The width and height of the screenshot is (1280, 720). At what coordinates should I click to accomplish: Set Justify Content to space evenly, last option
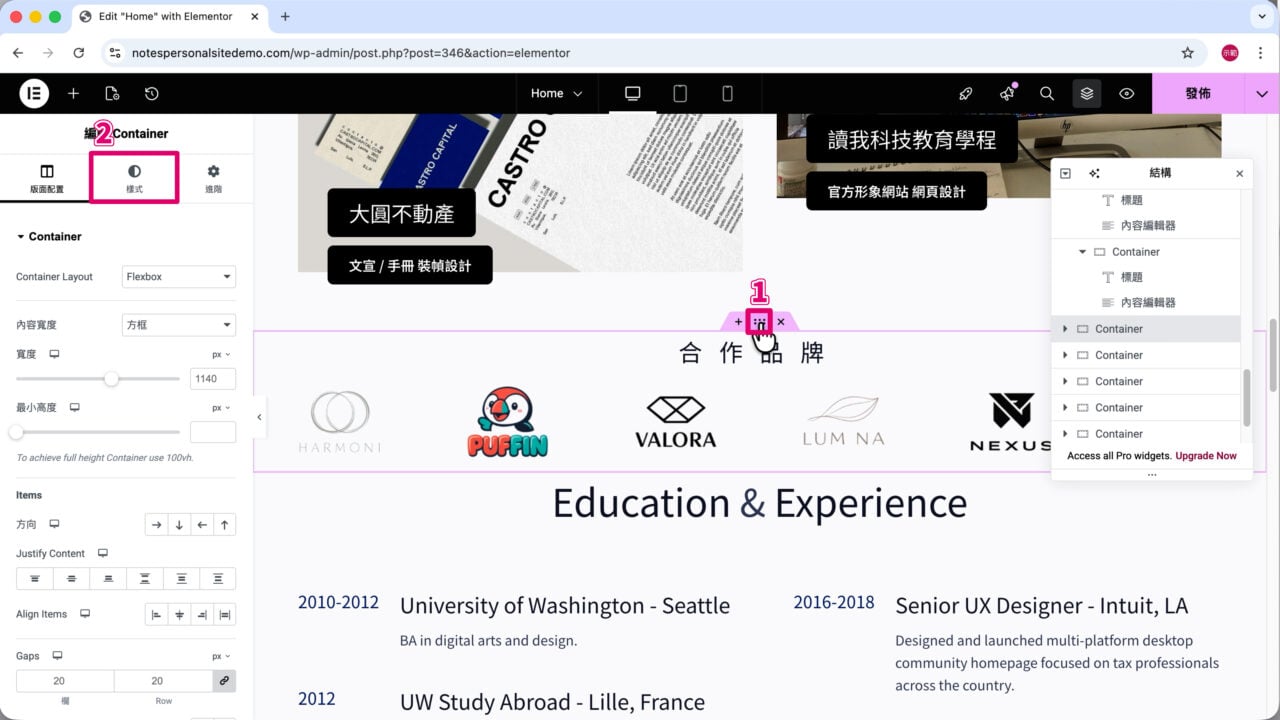(x=217, y=579)
